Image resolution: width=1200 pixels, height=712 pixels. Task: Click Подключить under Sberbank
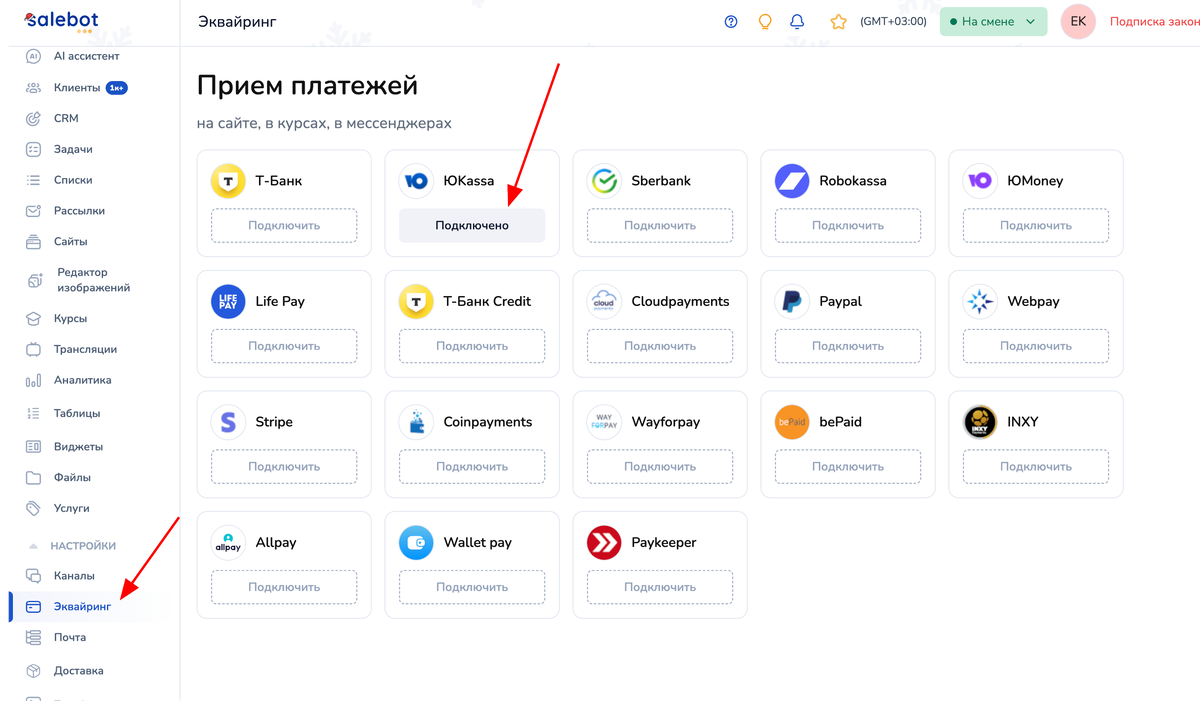click(x=660, y=225)
